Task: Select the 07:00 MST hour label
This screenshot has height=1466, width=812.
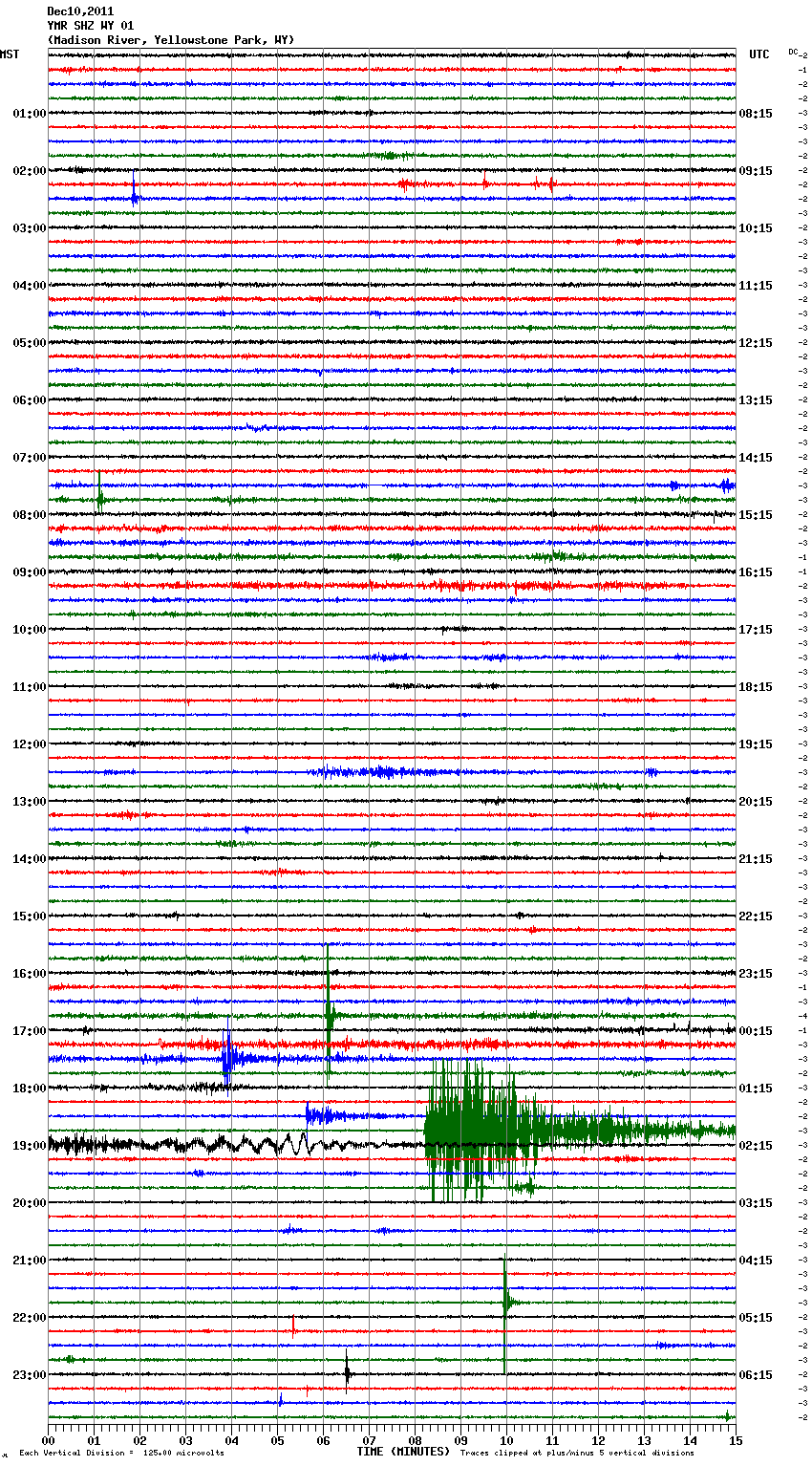Action: pos(30,458)
